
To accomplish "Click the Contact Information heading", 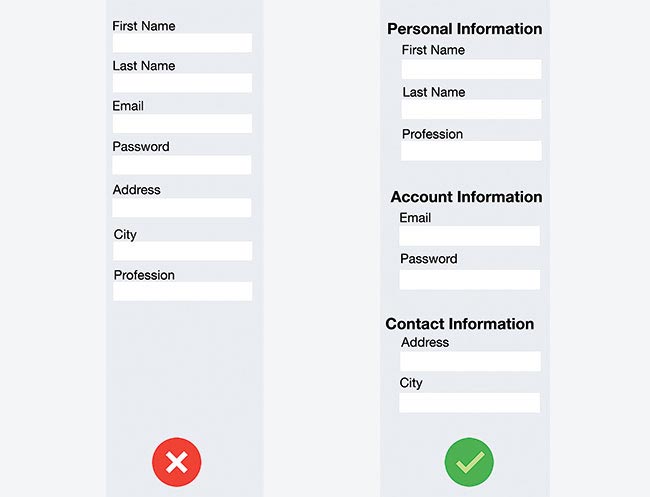I will tap(460, 324).
